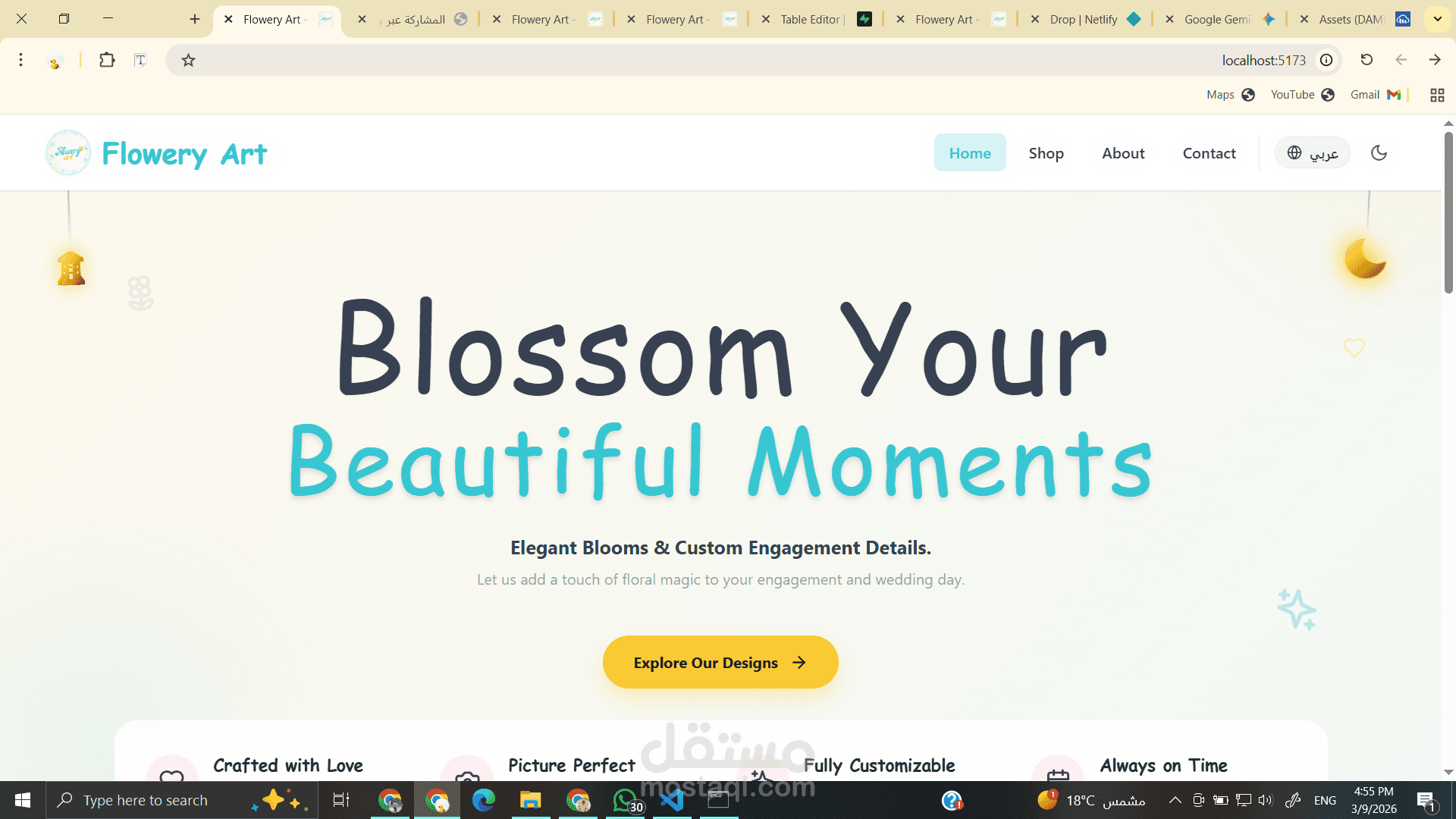Switch to the Table Editor tab
The width and height of the screenshot is (1456, 819).
(x=811, y=19)
